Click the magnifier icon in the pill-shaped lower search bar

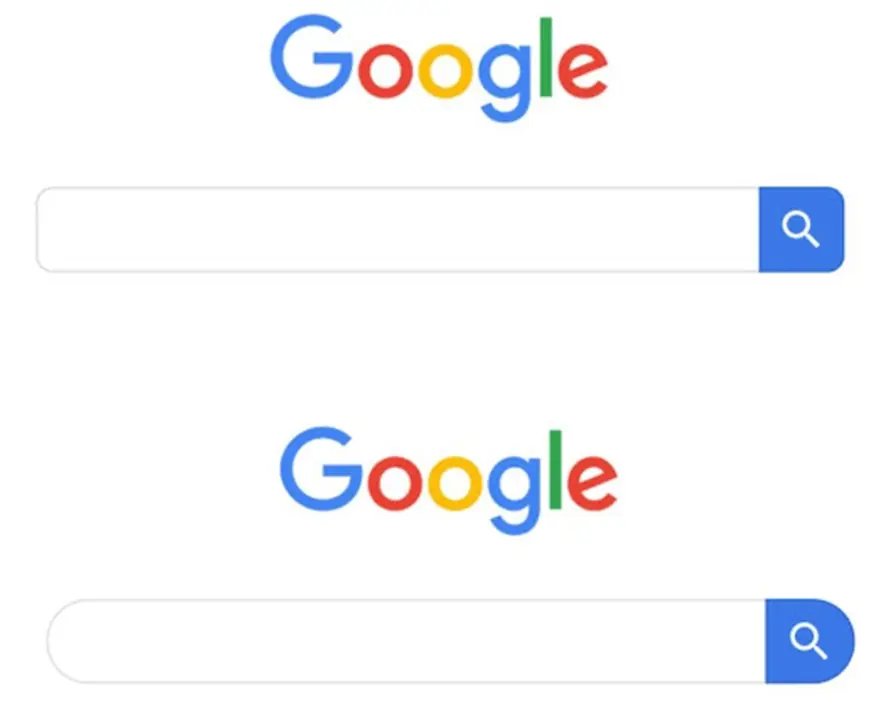[x=809, y=641]
